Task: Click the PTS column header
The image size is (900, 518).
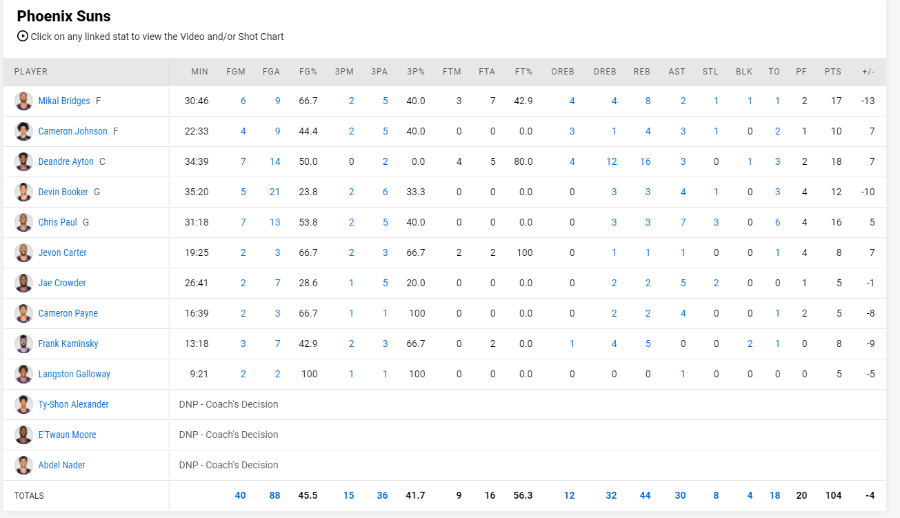Action: click(833, 72)
